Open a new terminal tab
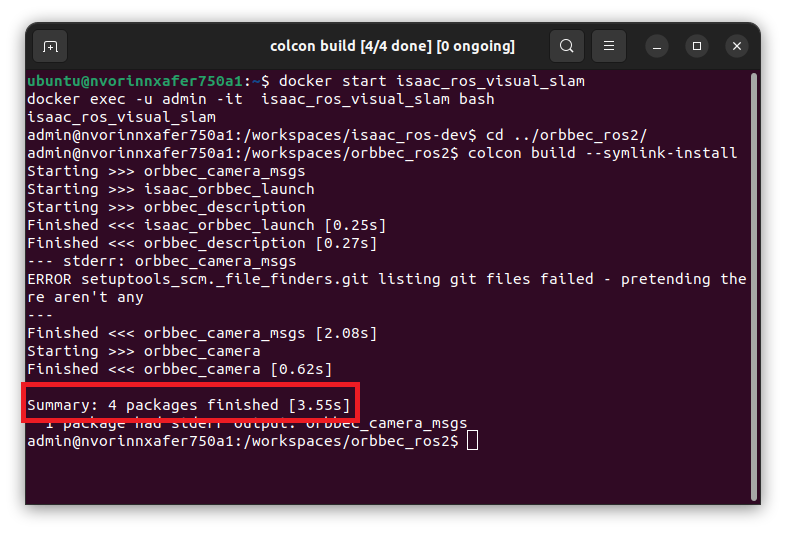The image size is (786, 533). coord(50,46)
